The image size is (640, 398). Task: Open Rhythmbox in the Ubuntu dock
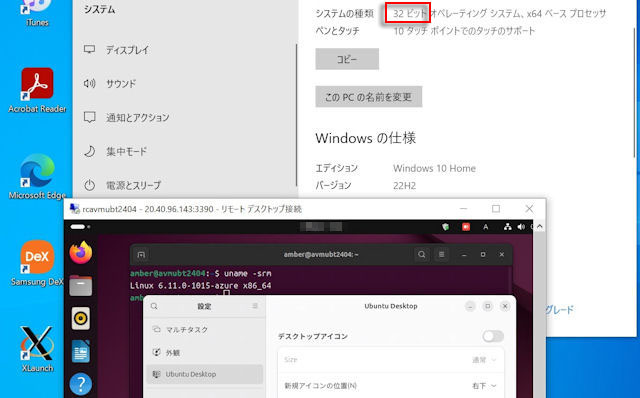(81, 318)
